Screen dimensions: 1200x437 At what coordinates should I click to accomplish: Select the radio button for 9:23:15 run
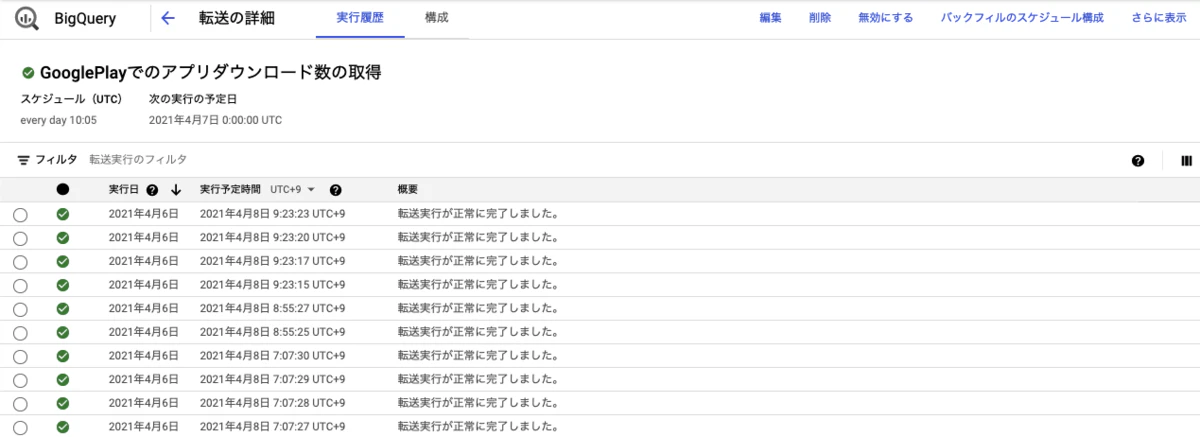point(21,285)
